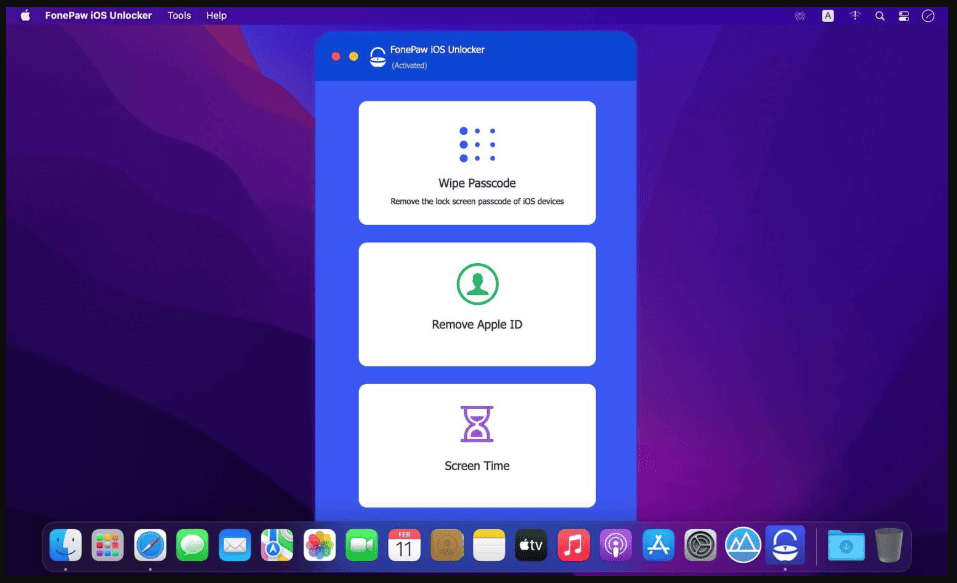The width and height of the screenshot is (957, 583).
Task: Click "Remove the lock screen passcode" description
Action: point(477,201)
